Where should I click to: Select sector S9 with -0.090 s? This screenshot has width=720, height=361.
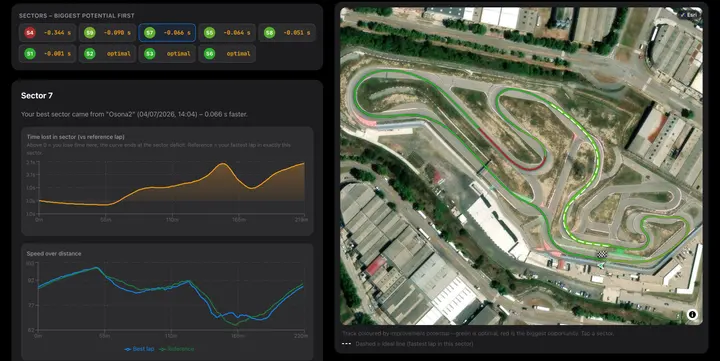coord(107,33)
